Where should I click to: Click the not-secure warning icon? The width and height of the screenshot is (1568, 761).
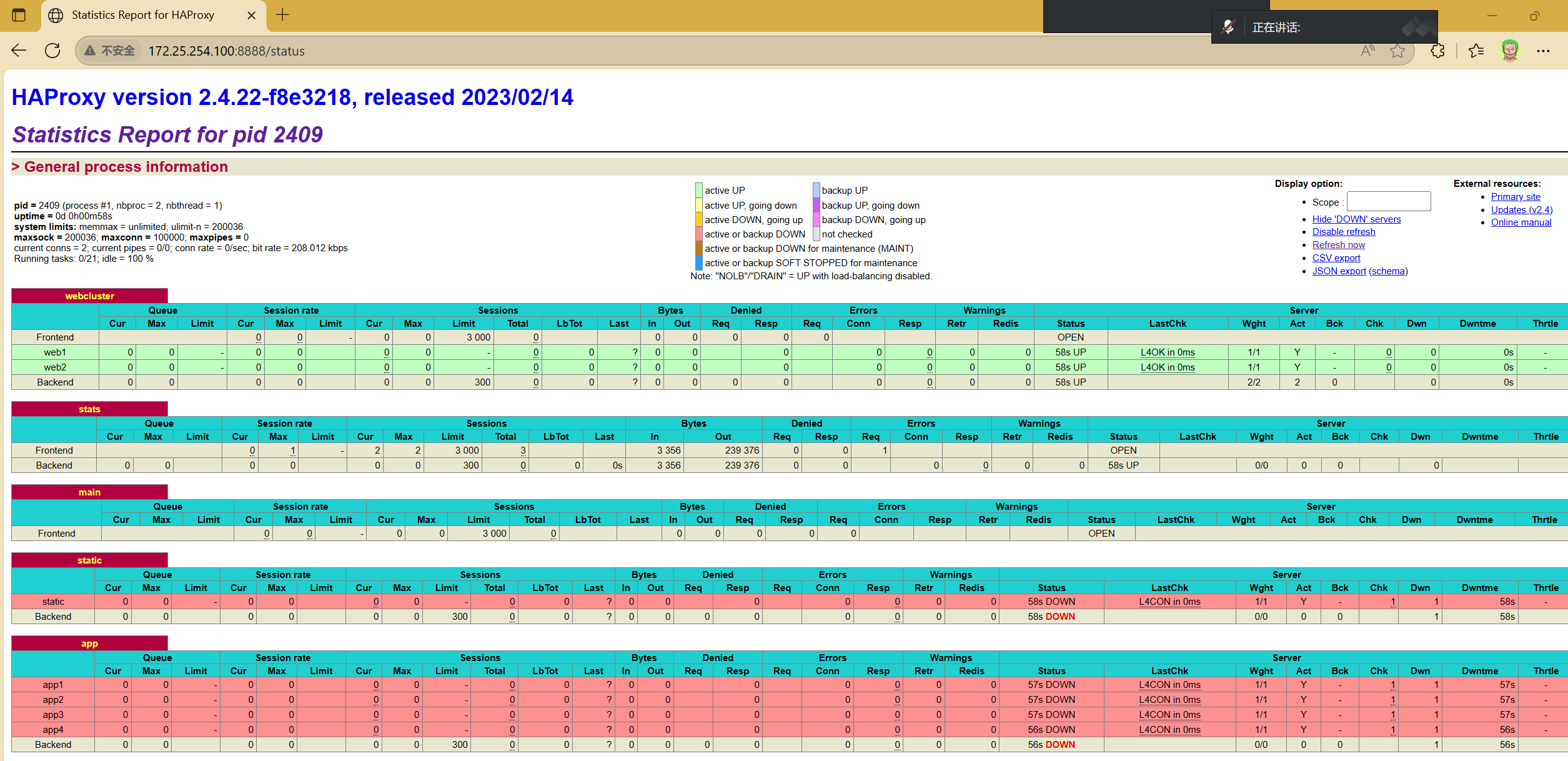coord(90,51)
